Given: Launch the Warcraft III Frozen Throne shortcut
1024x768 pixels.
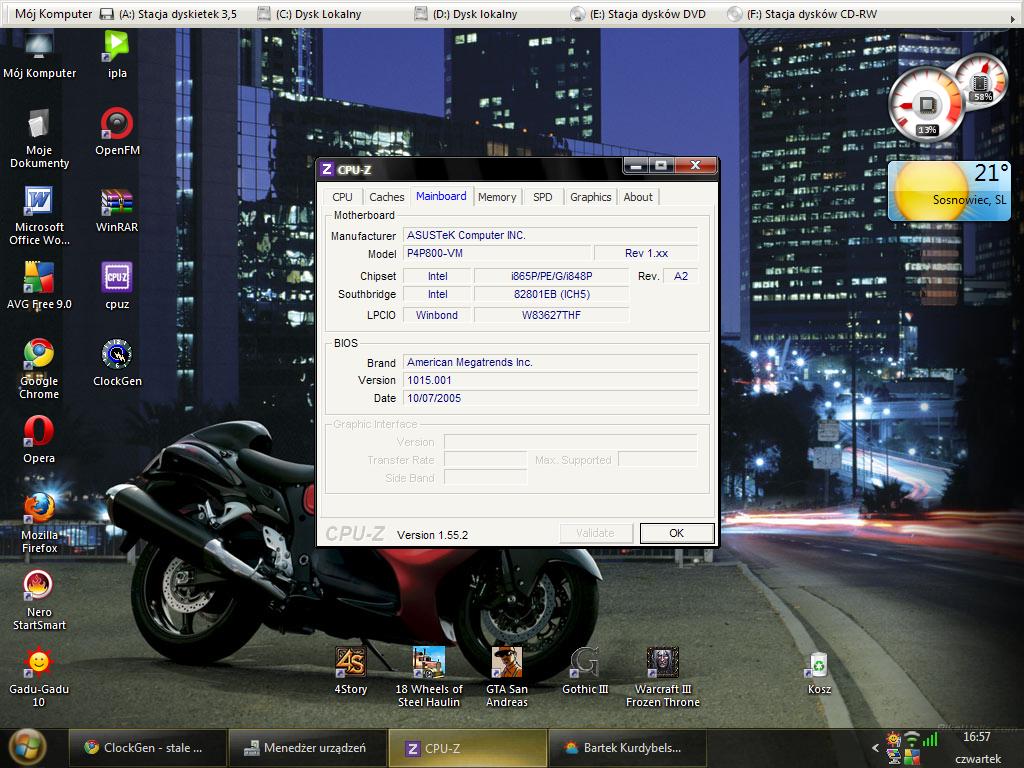Looking at the screenshot, I should click(663, 678).
